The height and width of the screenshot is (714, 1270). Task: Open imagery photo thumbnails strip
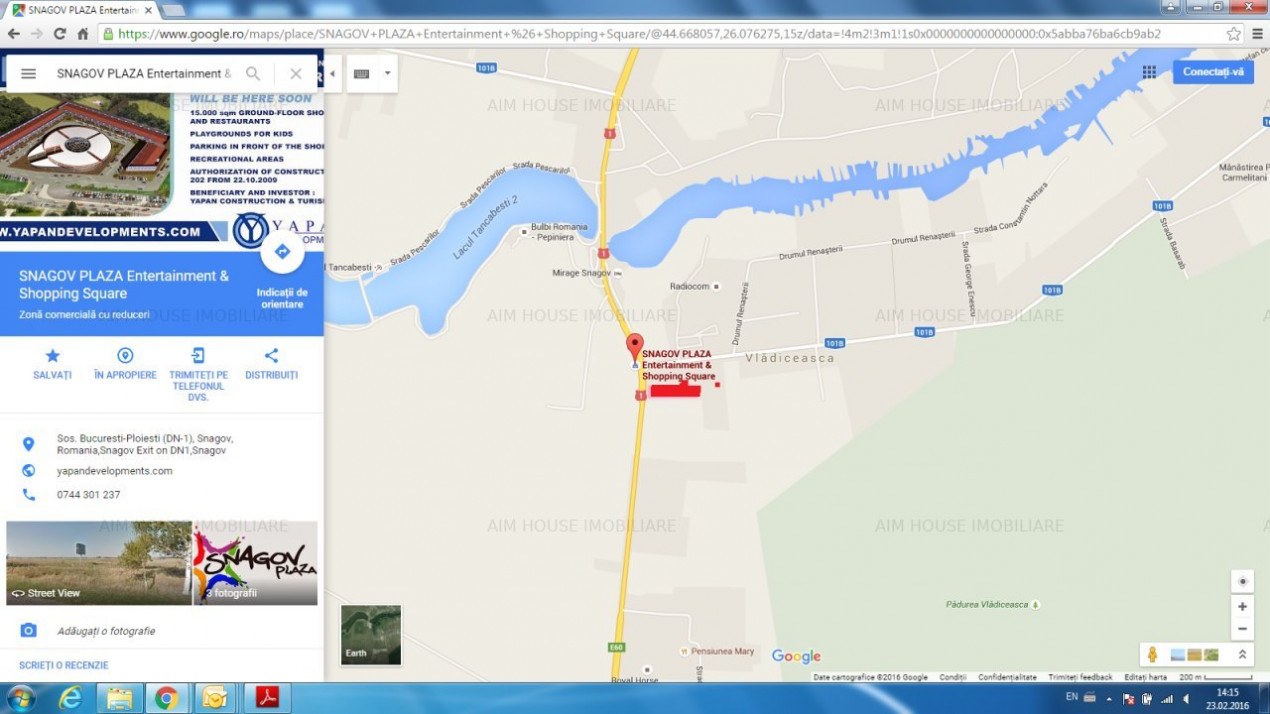pos(1195,655)
